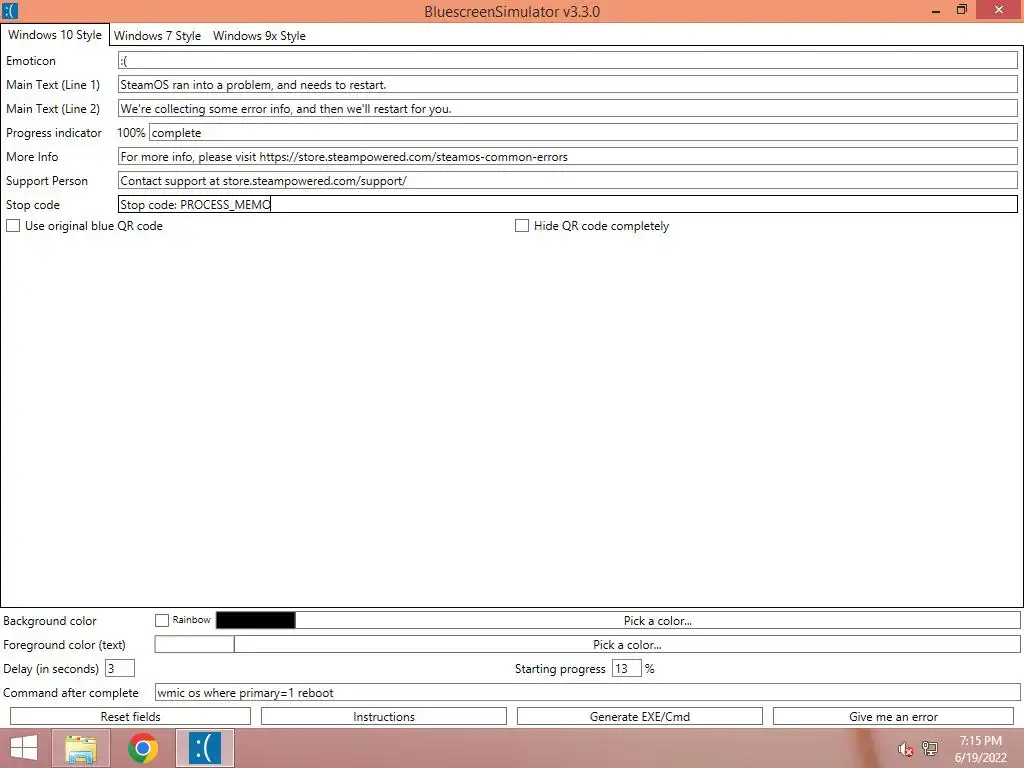The height and width of the screenshot is (768, 1024).
Task: Switch to the Windows 10 Style tab
Action: pyautogui.click(x=55, y=35)
